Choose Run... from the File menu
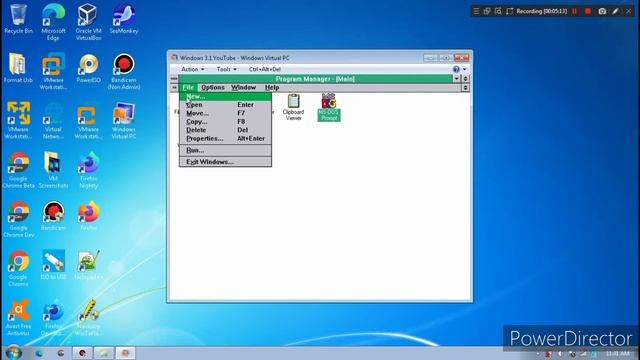640x360 pixels. pyautogui.click(x=225, y=150)
